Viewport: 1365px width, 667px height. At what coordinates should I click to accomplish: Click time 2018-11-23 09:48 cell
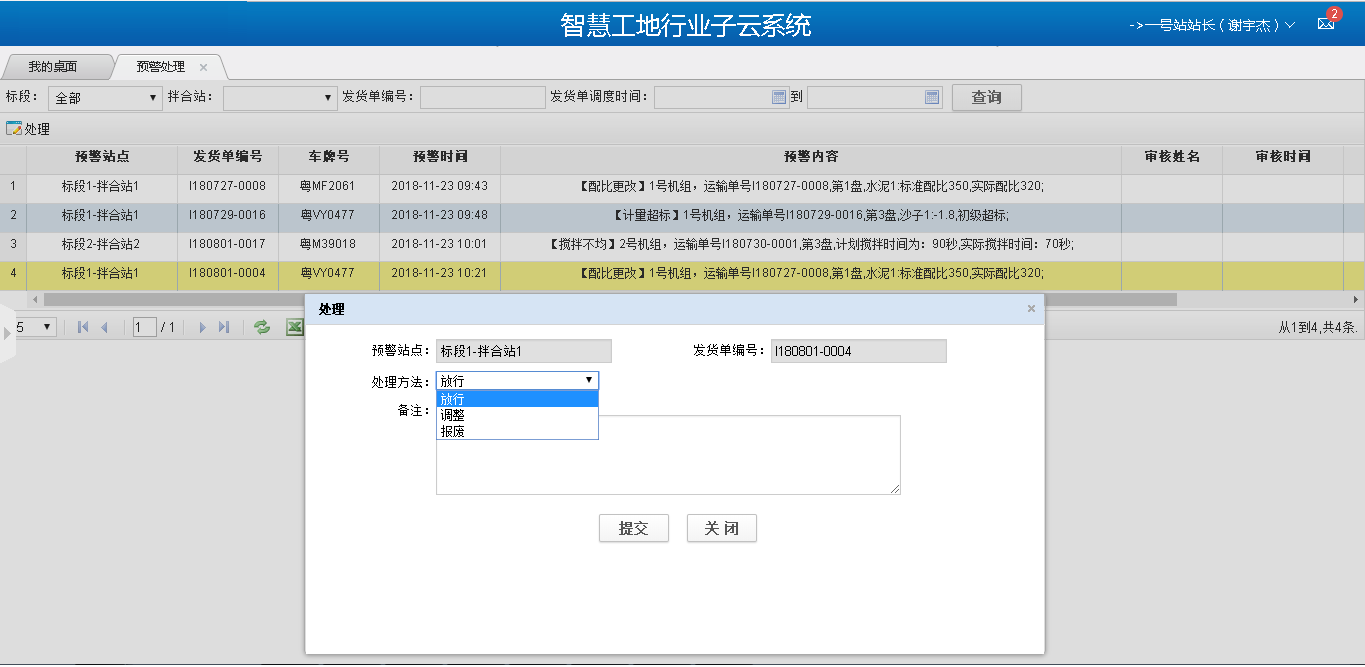[440, 215]
